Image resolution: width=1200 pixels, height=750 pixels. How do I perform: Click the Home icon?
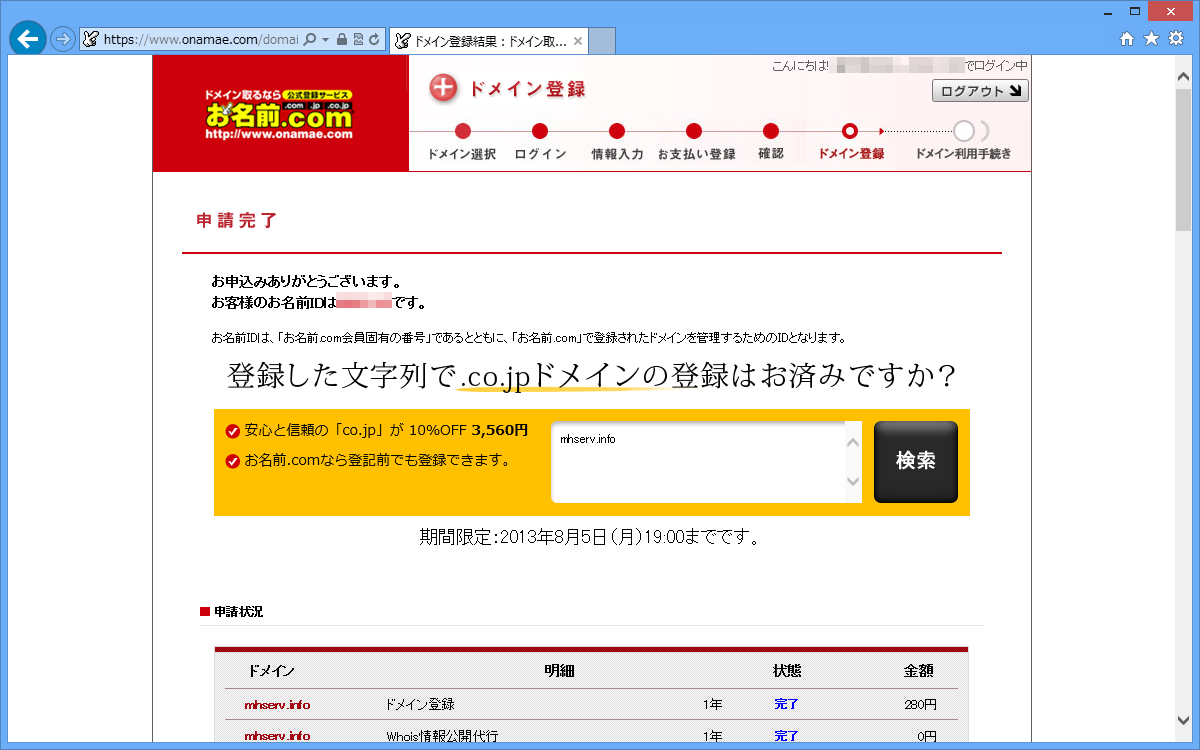1125,40
